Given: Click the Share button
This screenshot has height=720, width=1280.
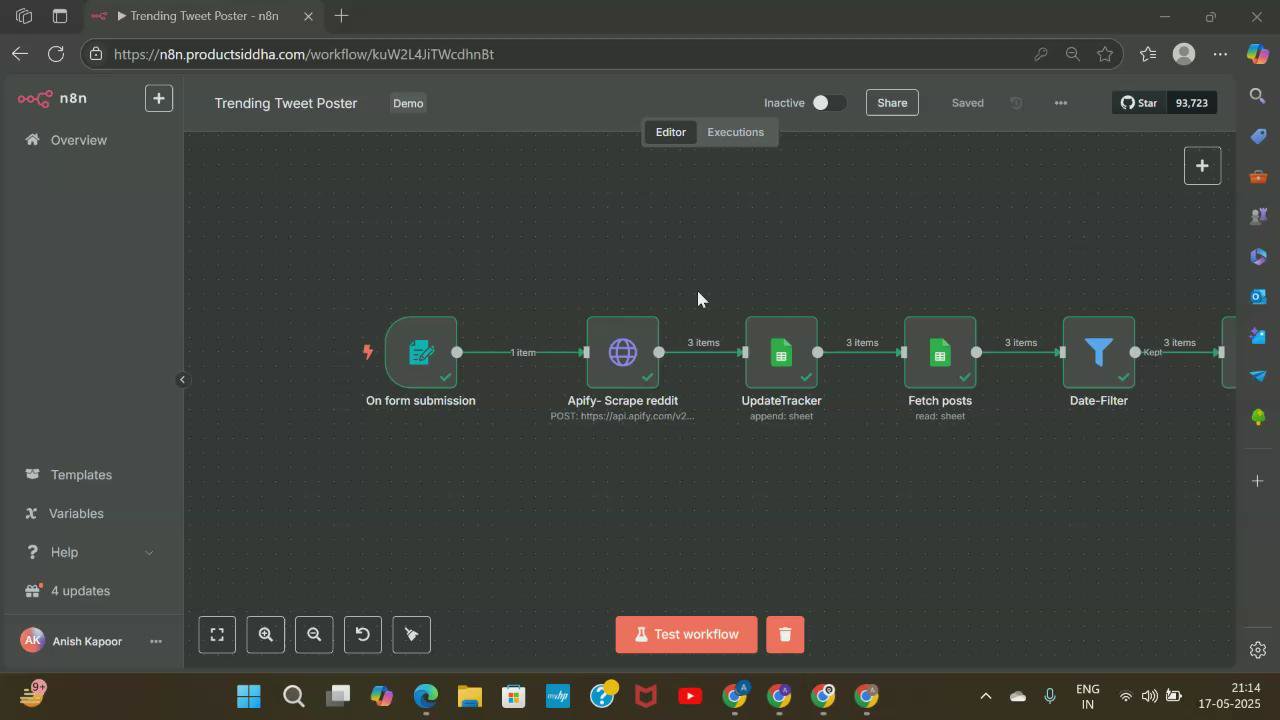Looking at the screenshot, I should tap(892, 103).
